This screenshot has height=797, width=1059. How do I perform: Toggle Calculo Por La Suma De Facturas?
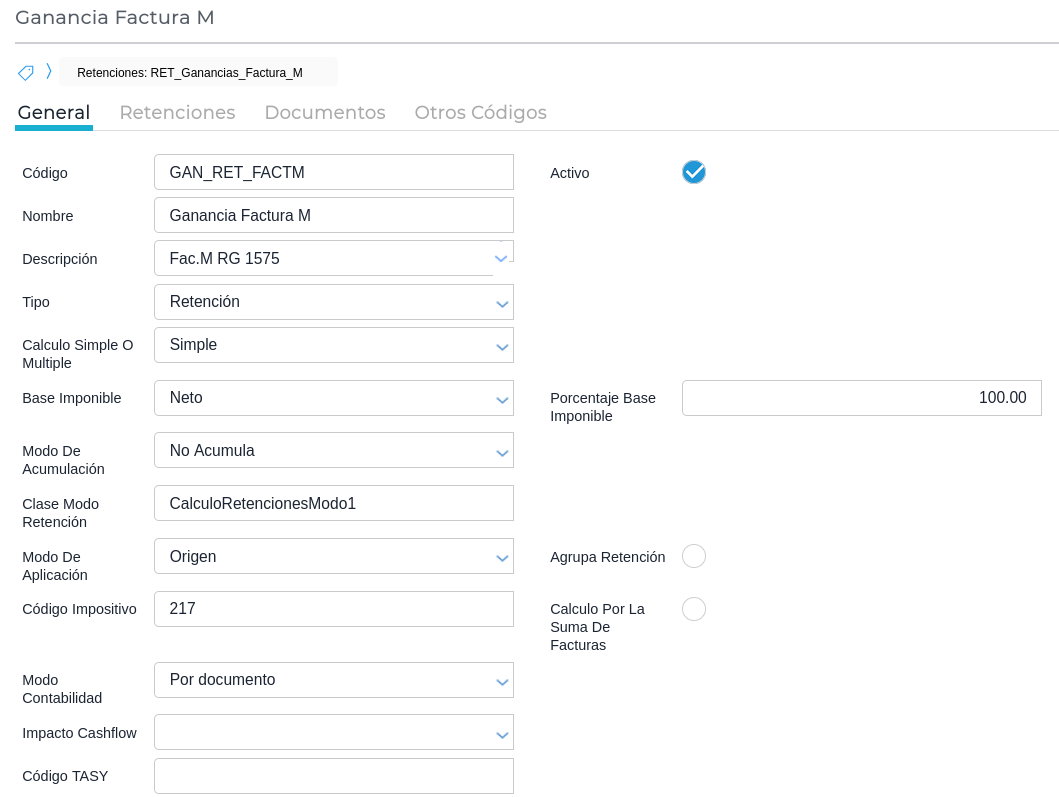point(694,609)
